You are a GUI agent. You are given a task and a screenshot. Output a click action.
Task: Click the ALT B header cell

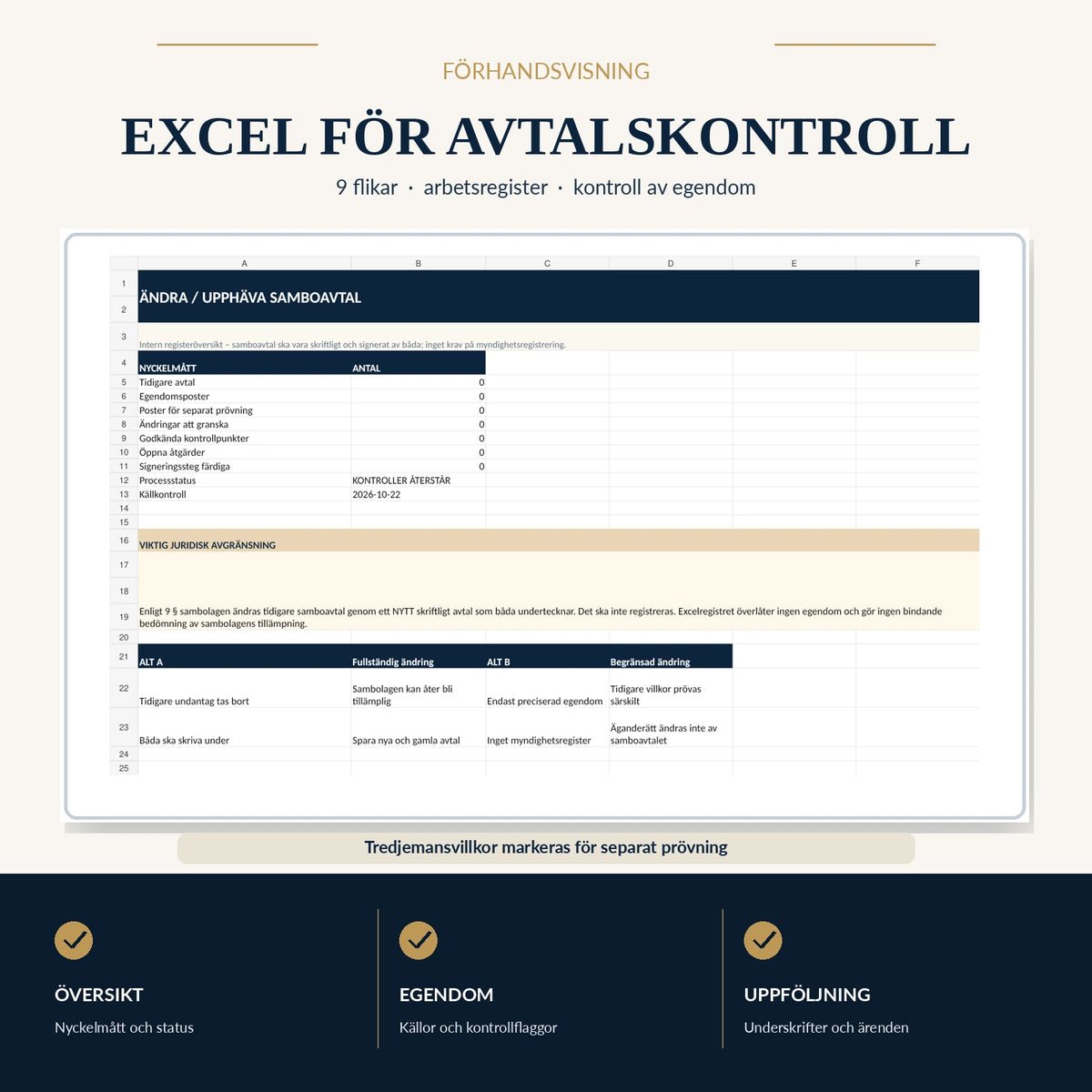tap(548, 656)
